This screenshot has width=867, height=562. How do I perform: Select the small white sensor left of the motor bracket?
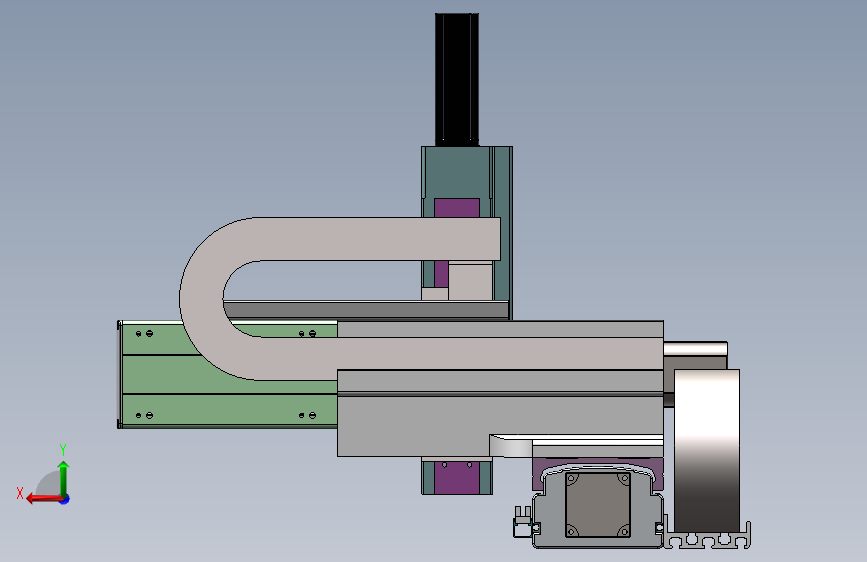[523, 523]
